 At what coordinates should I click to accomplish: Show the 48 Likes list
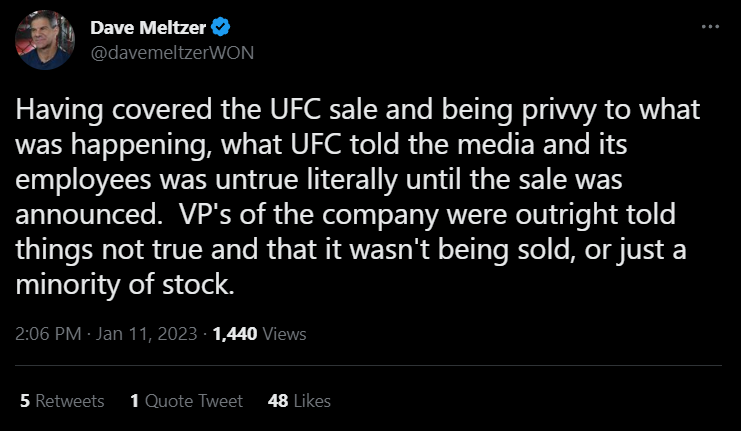tap(299, 401)
